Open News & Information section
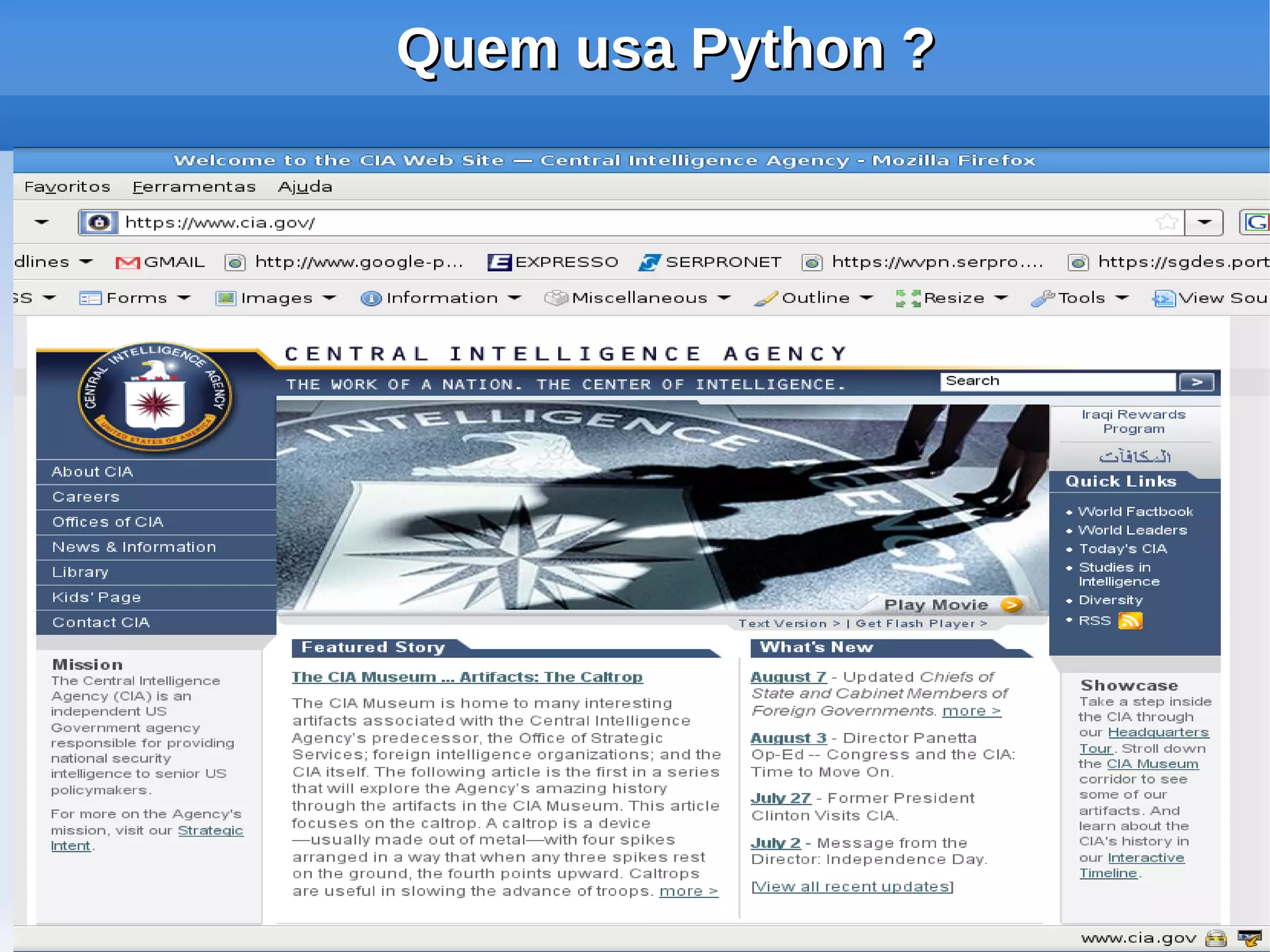This screenshot has height=952, width=1270. click(156, 548)
